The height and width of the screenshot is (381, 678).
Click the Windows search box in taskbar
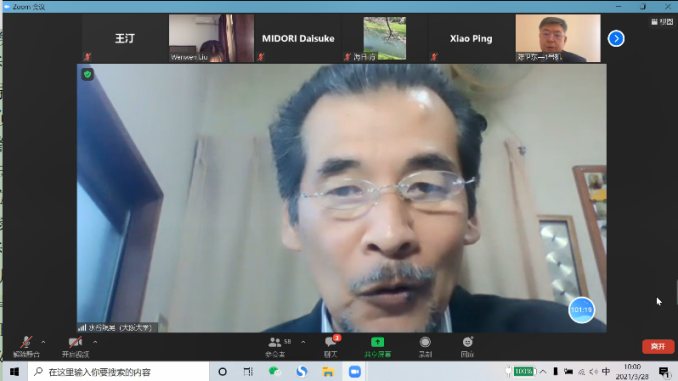click(x=118, y=372)
